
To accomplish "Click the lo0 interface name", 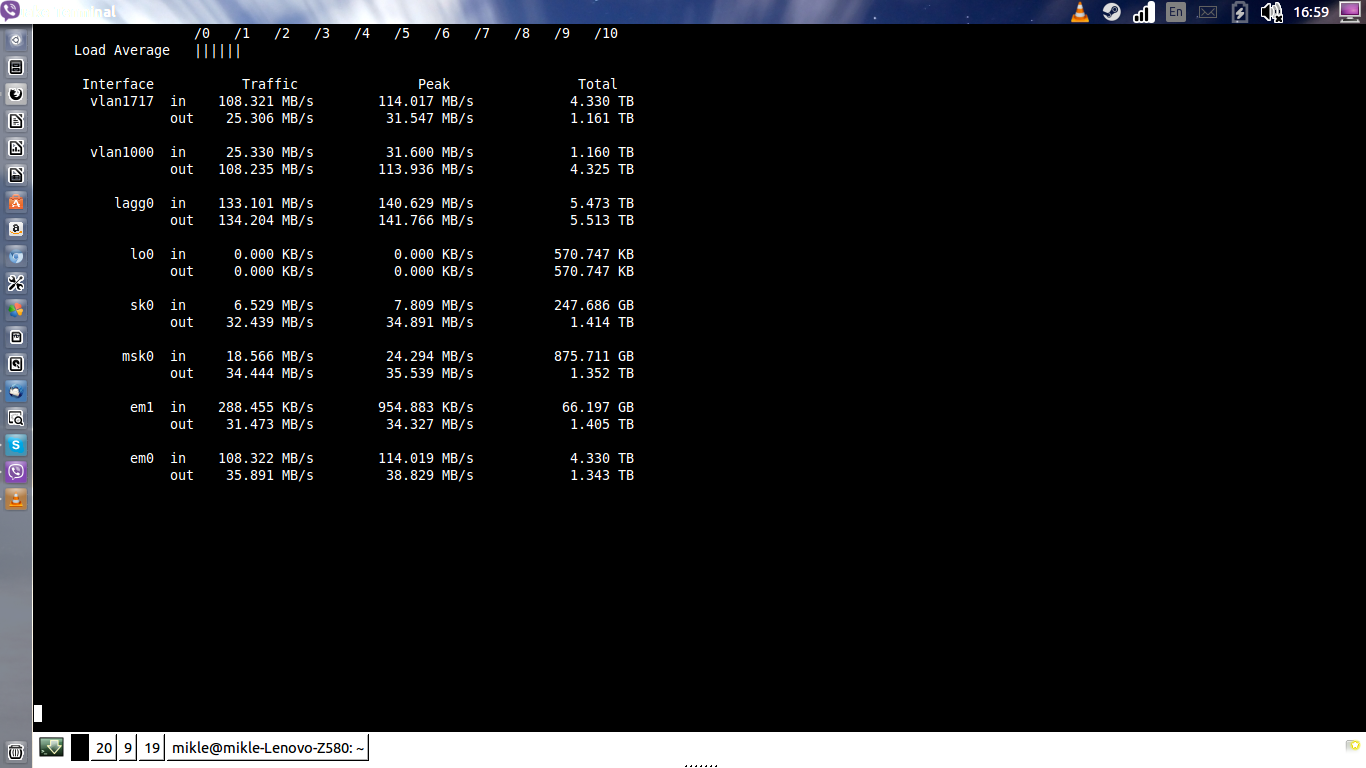I will pos(142,254).
